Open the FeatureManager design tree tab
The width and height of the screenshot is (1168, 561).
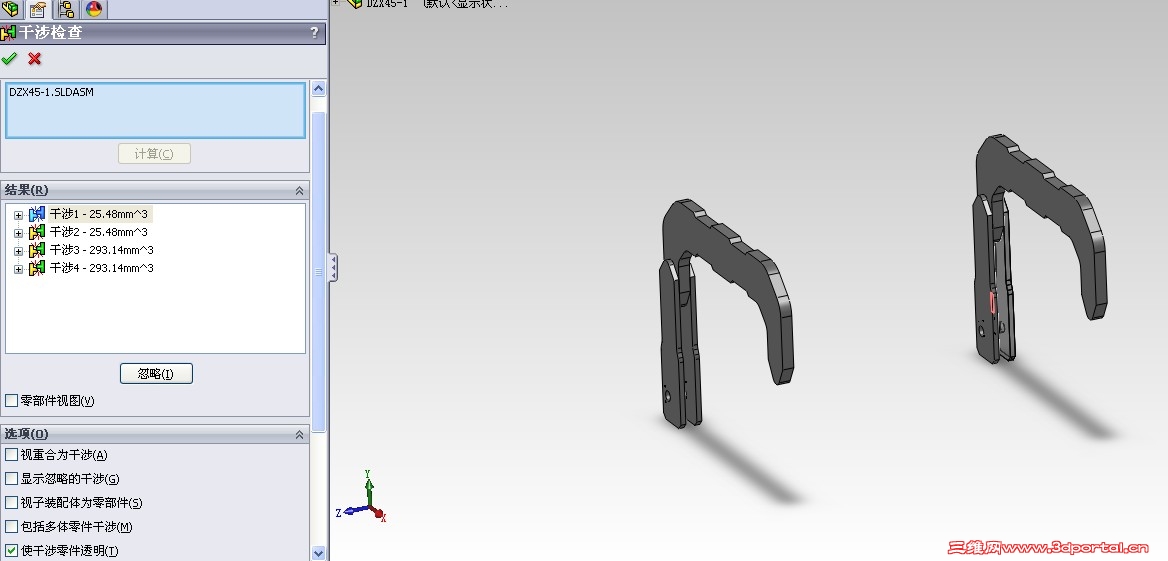tap(10, 8)
